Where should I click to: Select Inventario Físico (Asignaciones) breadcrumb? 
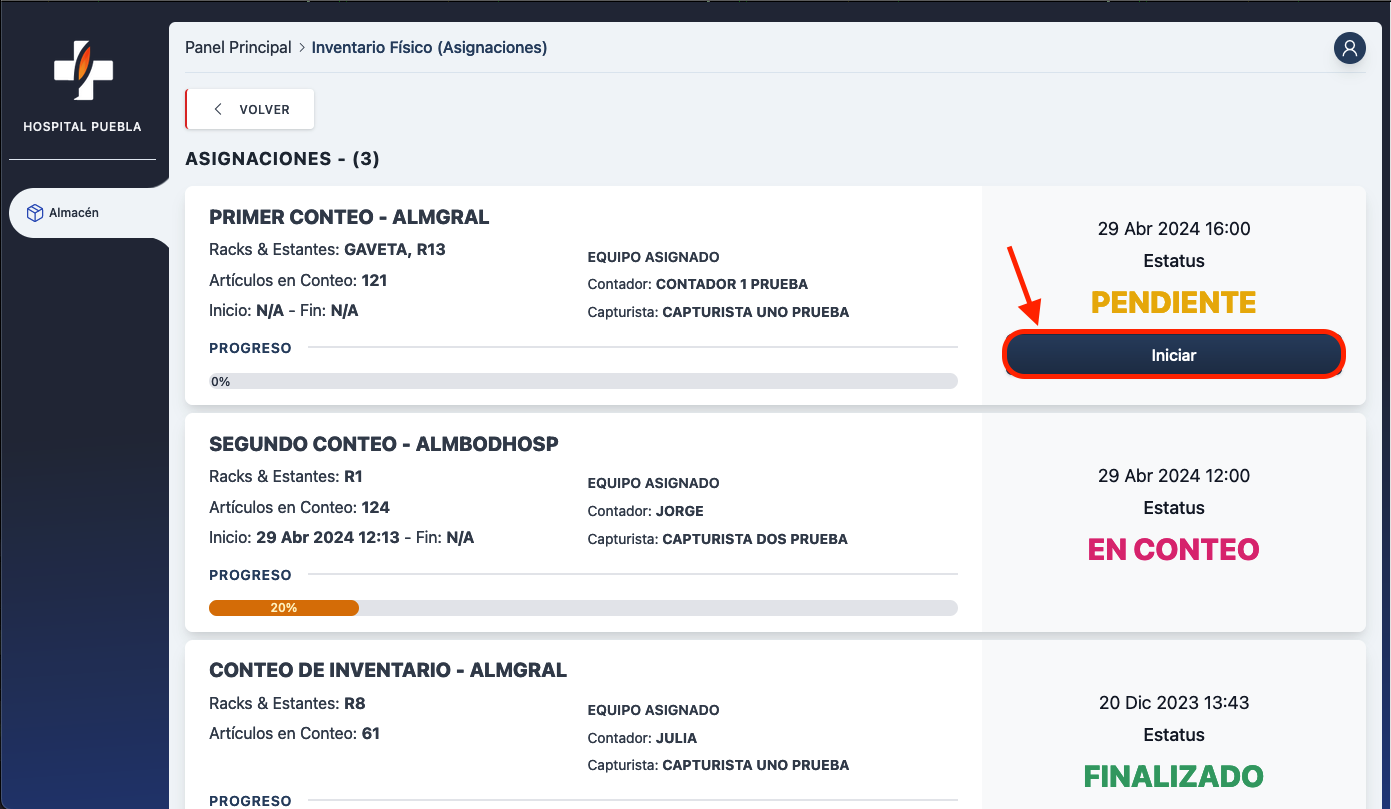pyautogui.click(x=429, y=48)
